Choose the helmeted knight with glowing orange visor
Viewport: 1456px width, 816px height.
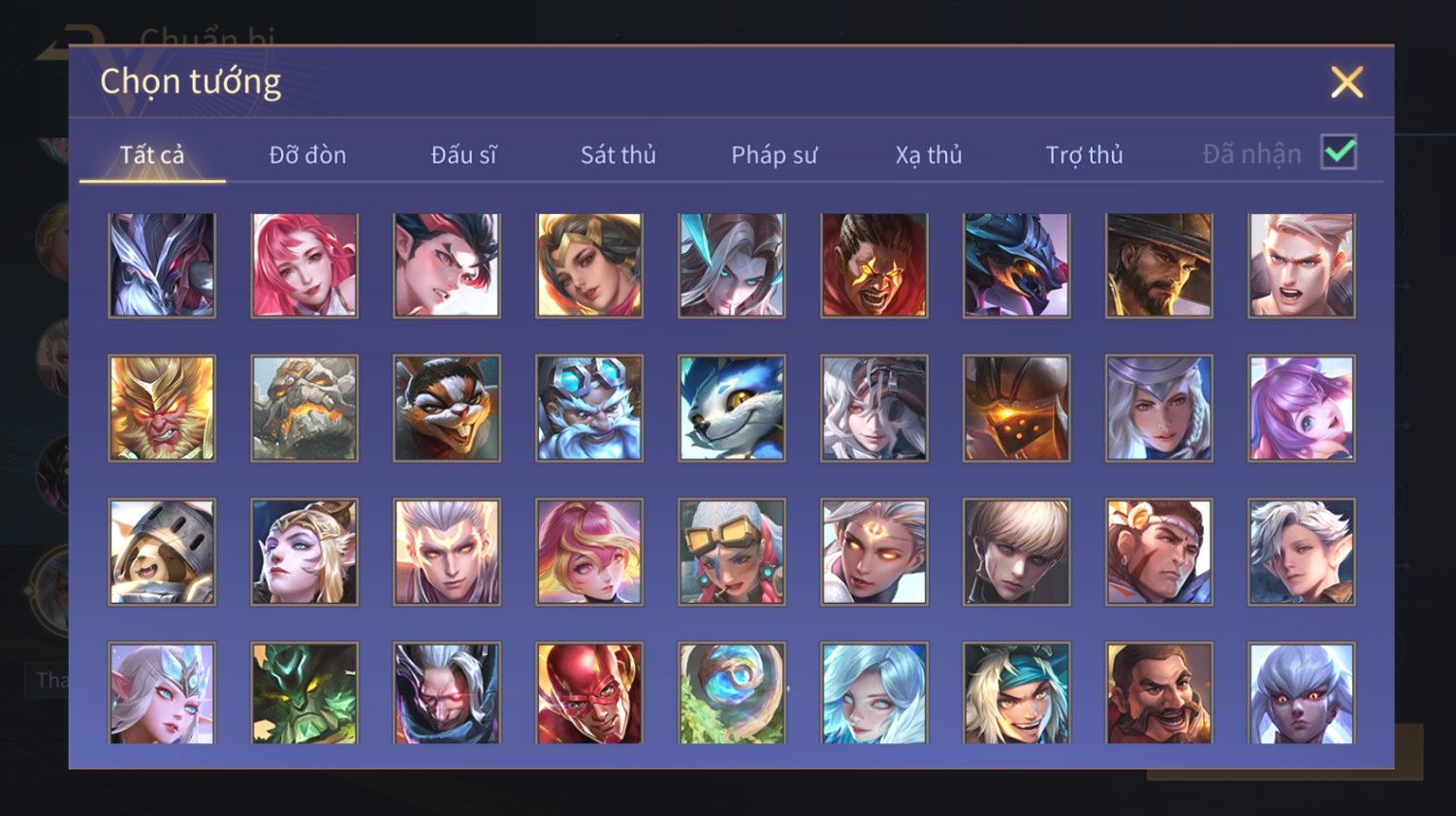point(1017,408)
